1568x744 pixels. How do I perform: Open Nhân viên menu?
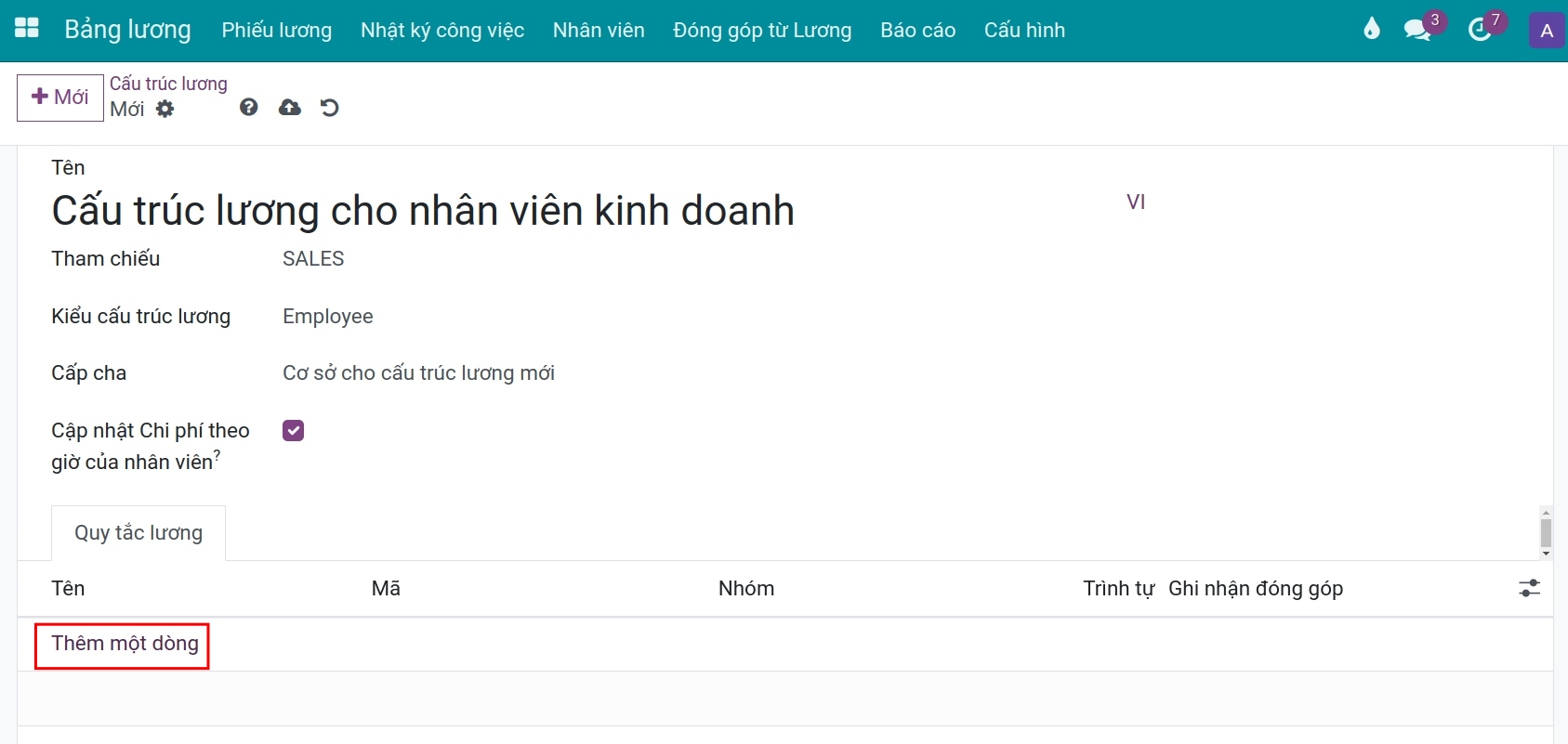tap(599, 30)
